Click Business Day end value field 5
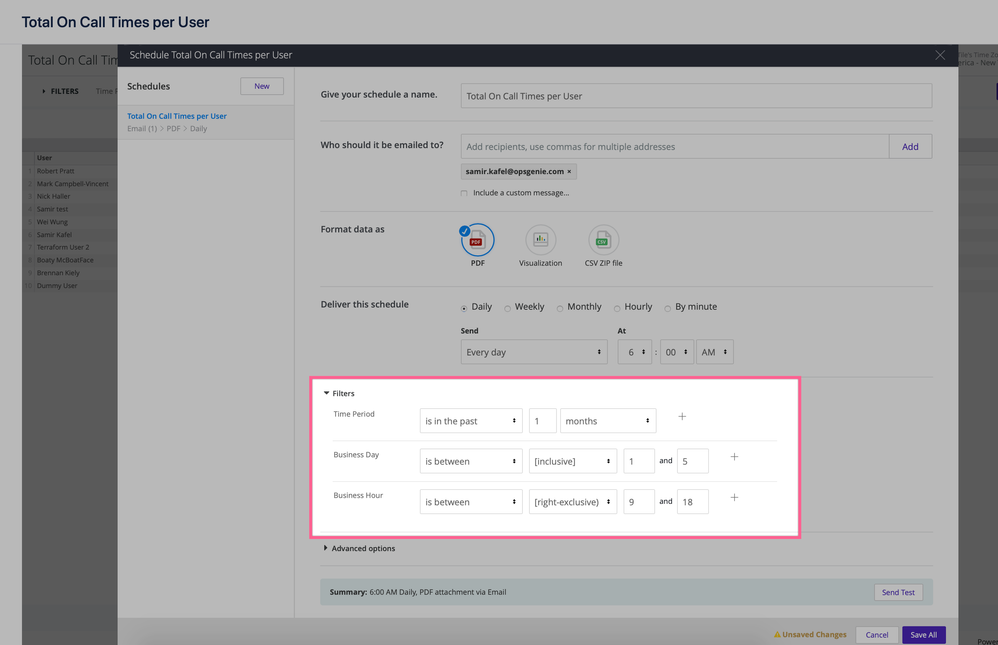 tap(692, 461)
